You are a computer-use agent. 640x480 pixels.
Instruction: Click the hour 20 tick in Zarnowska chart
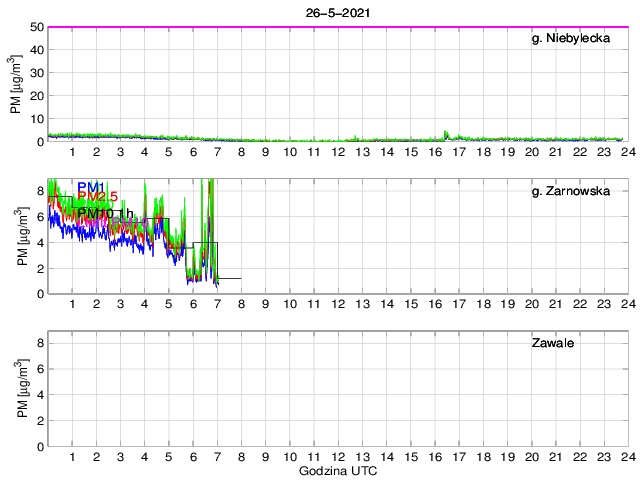(x=531, y=304)
